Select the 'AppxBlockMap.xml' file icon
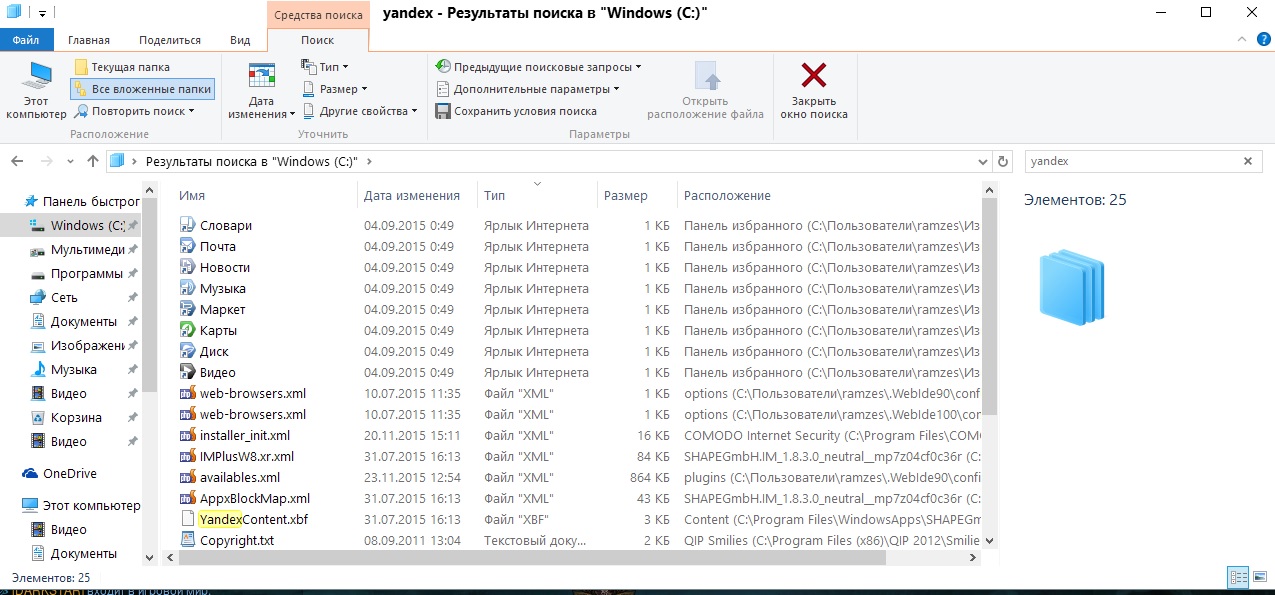The width and height of the screenshot is (1275, 595). [188, 498]
